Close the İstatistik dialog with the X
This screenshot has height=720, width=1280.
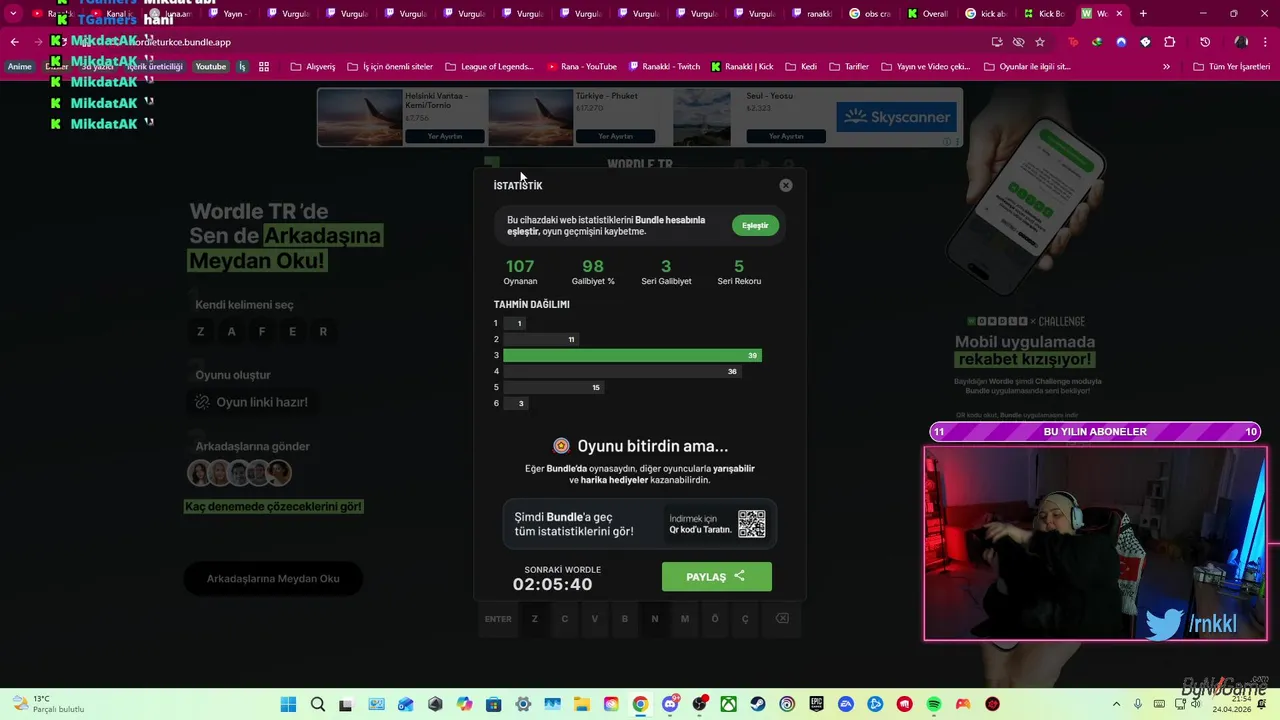coord(786,185)
